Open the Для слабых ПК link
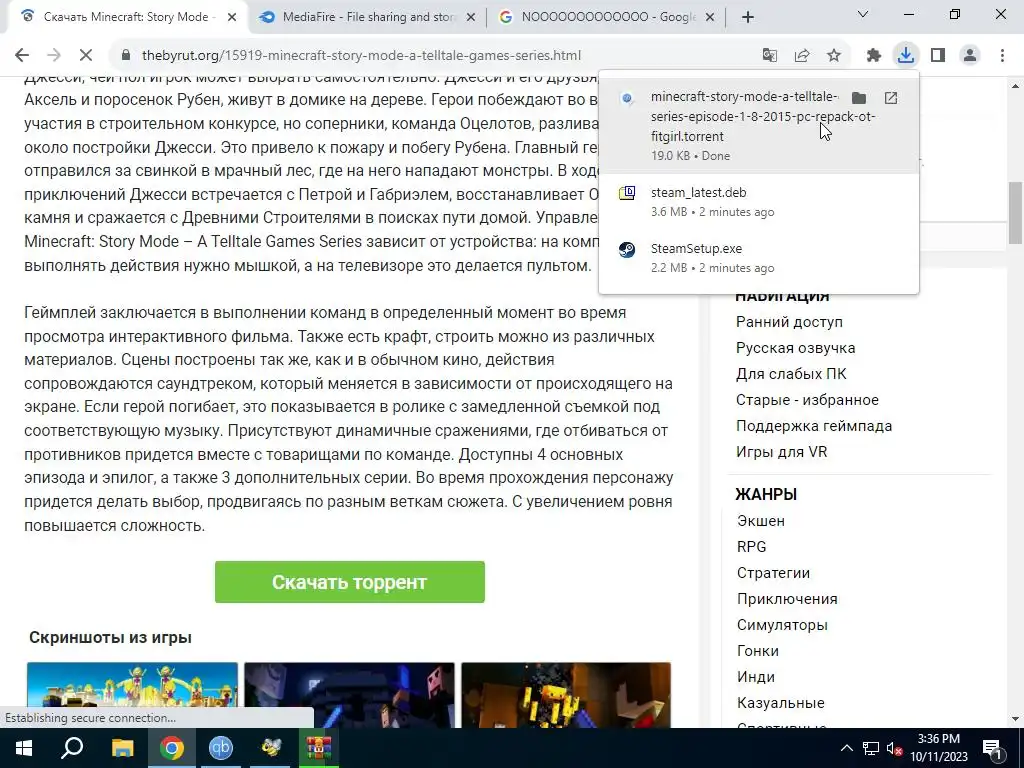The width and height of the screenshot is (1024, 768). point(791,374)
